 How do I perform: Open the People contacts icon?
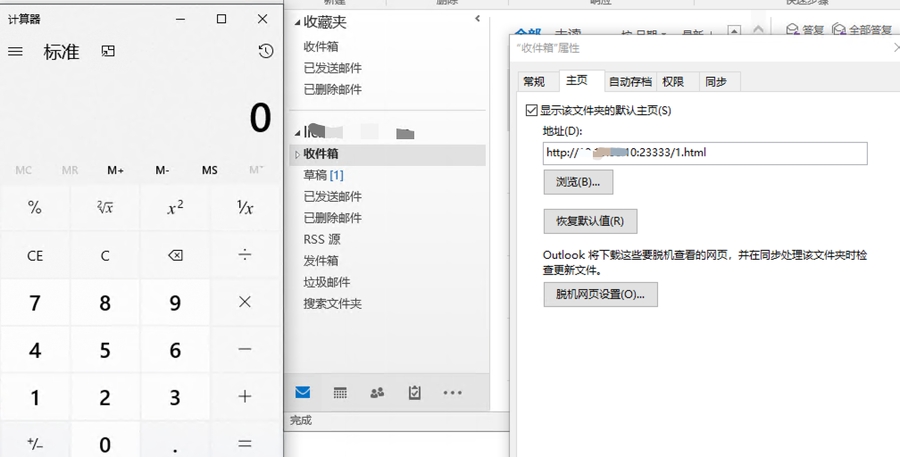tap(377, 393)
